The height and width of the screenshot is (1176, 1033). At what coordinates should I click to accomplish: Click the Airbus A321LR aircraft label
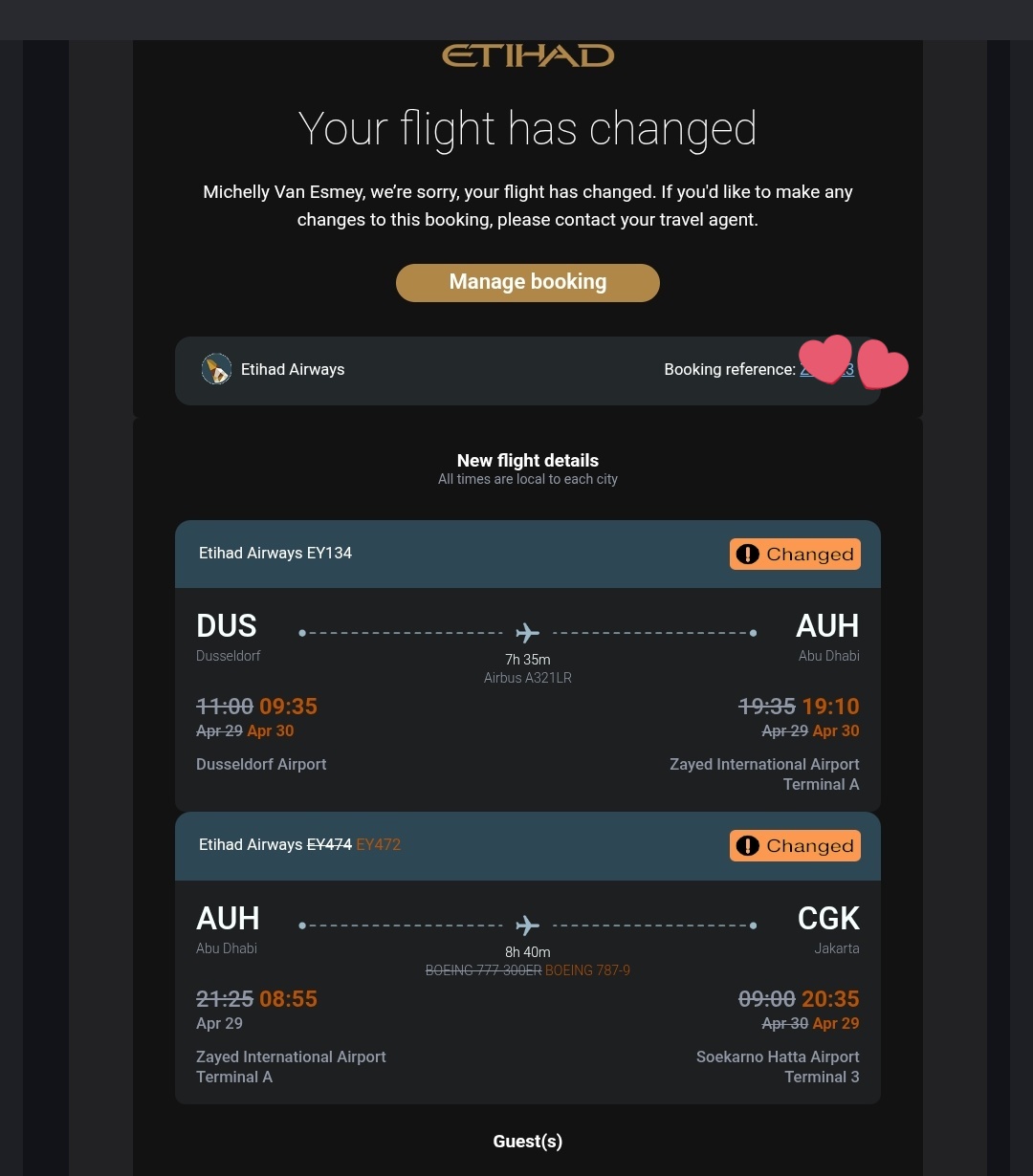pyautogui.click(x=528, y=678)
